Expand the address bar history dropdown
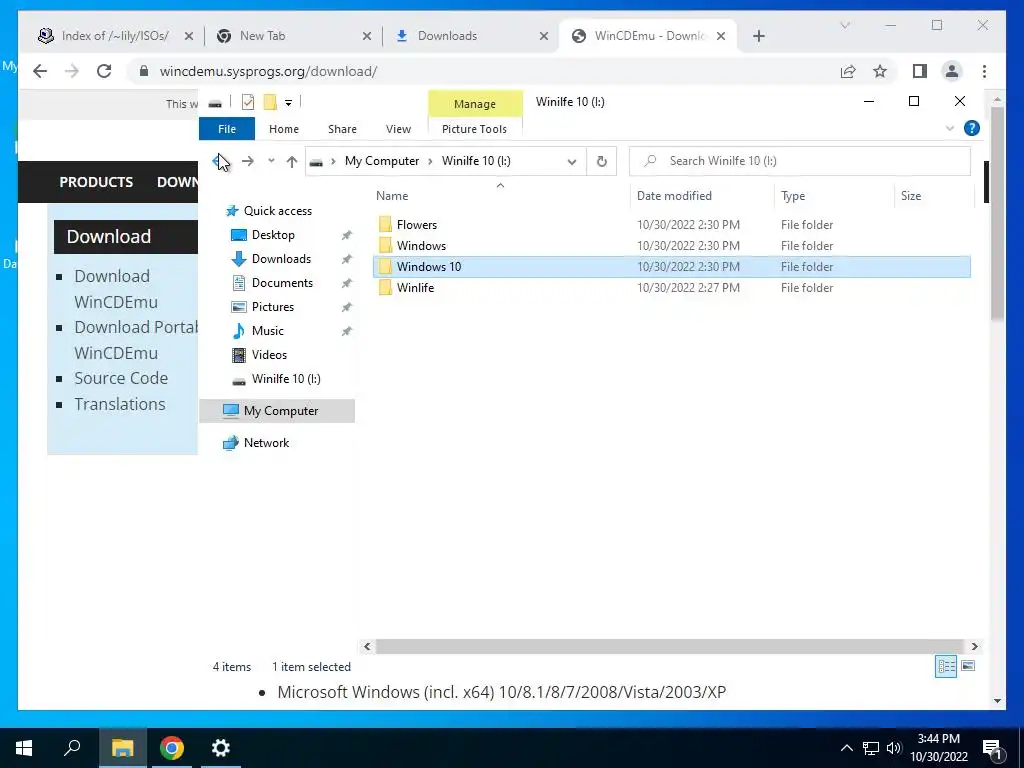Screen dimensions: 1024x768 point(571,161)
